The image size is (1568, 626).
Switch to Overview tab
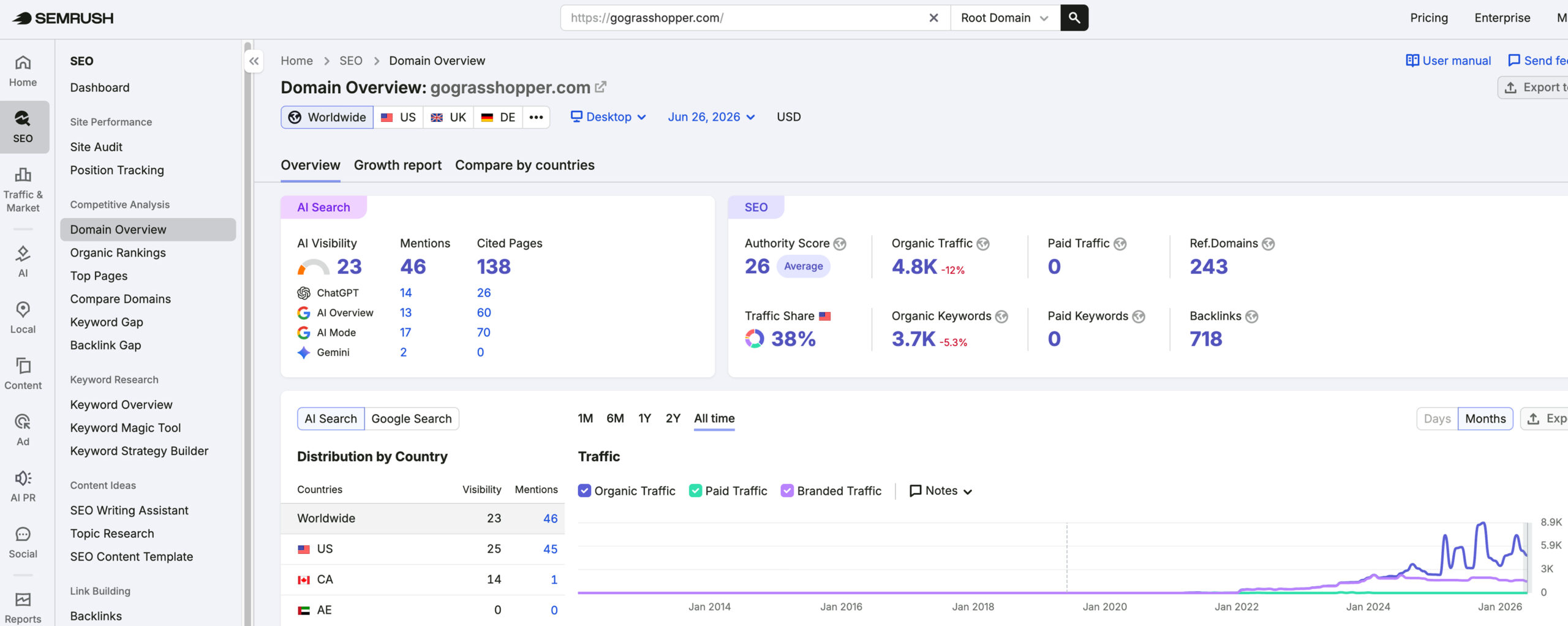coord(310,165)
